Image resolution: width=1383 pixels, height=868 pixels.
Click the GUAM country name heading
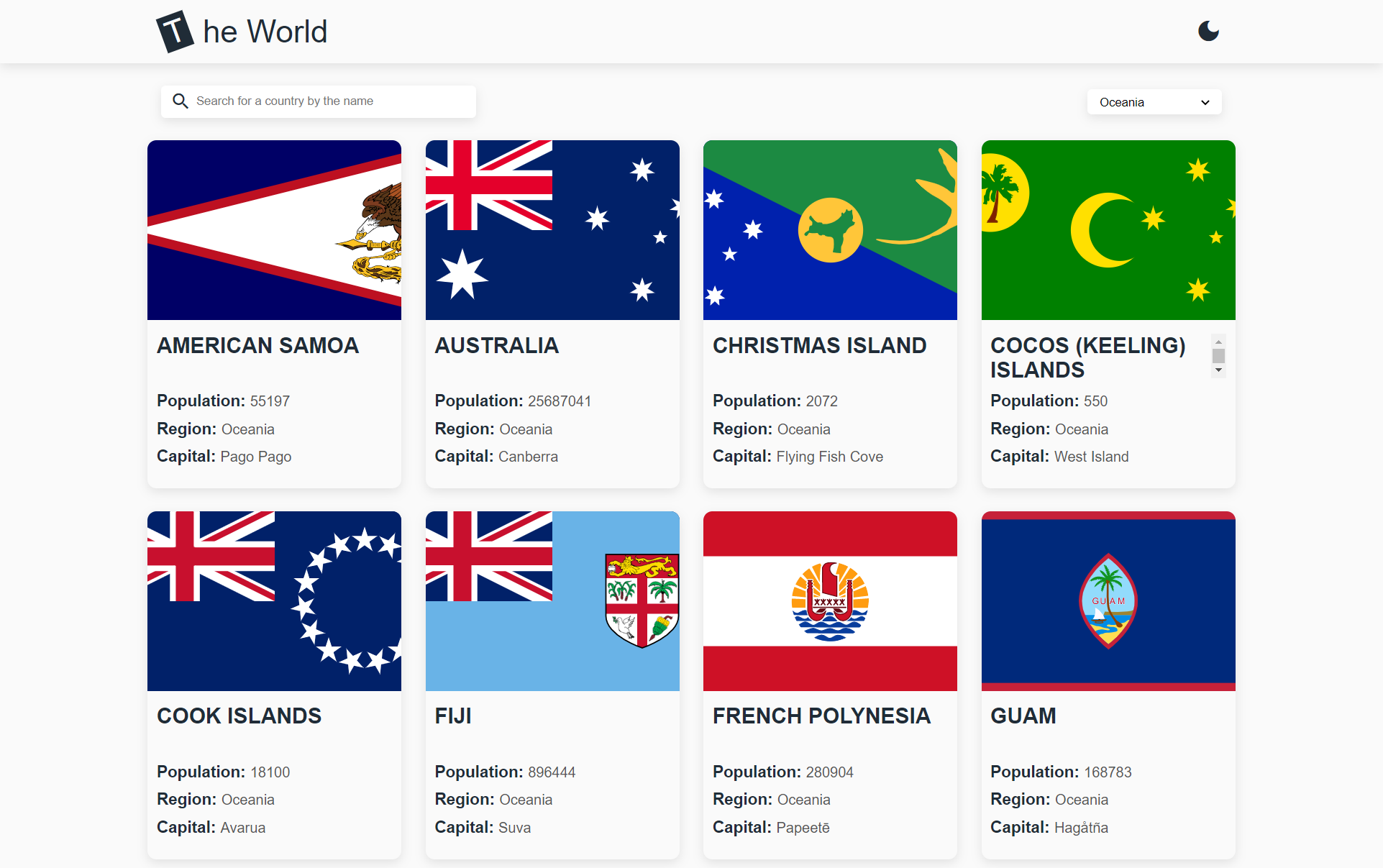(1023, 716)
